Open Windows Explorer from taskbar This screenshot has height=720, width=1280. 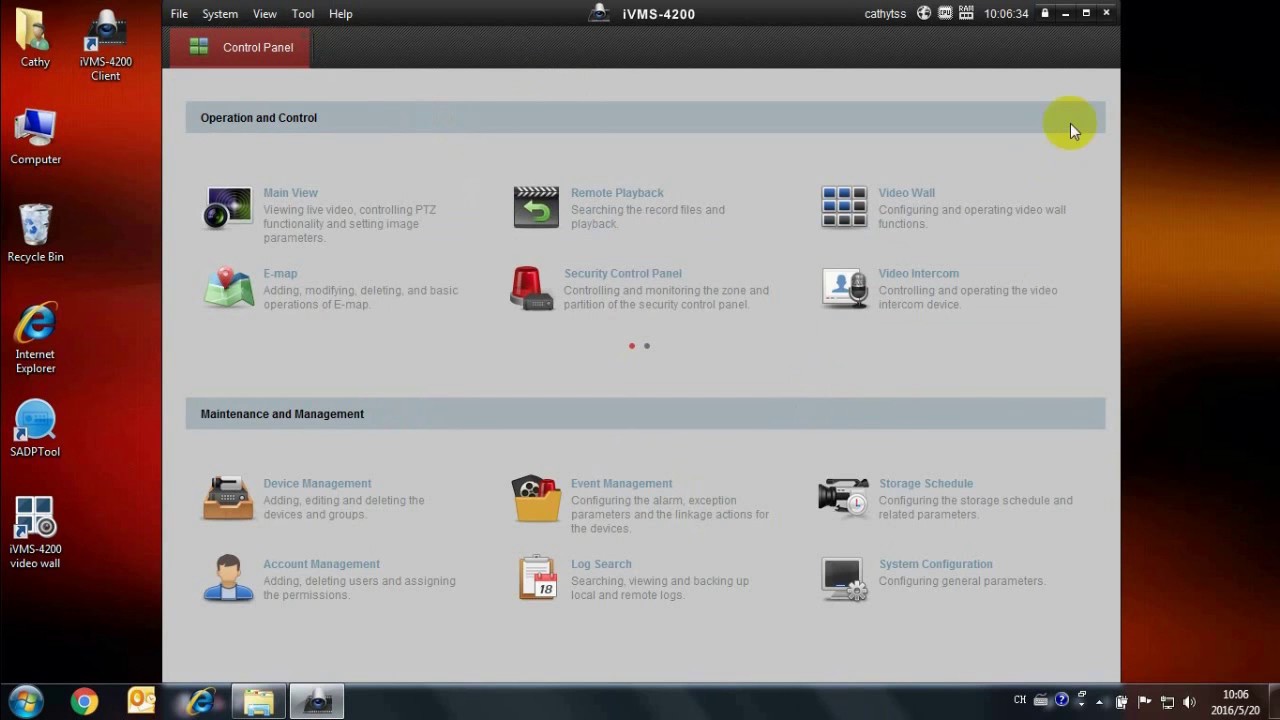[259, 702]
